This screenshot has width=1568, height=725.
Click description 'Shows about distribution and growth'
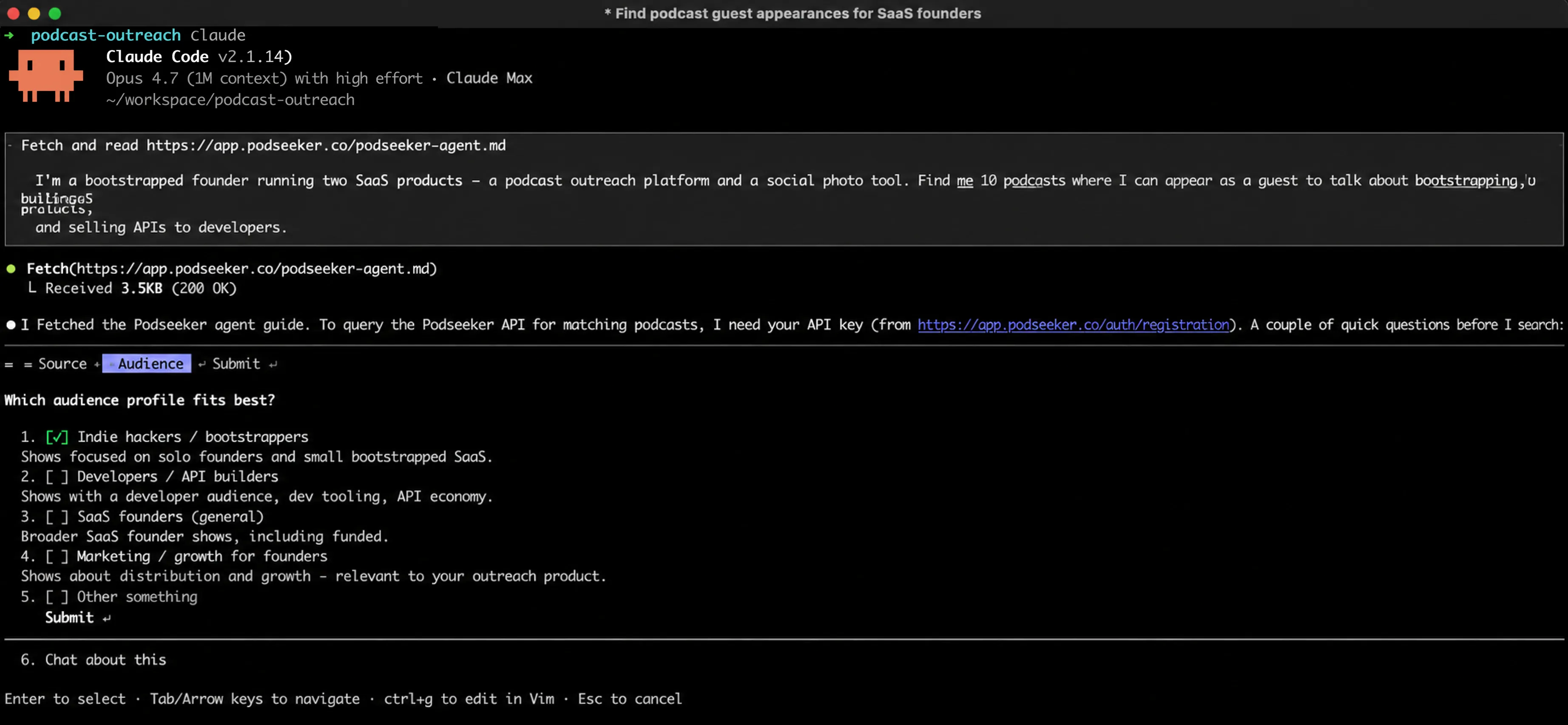(313, 576)
